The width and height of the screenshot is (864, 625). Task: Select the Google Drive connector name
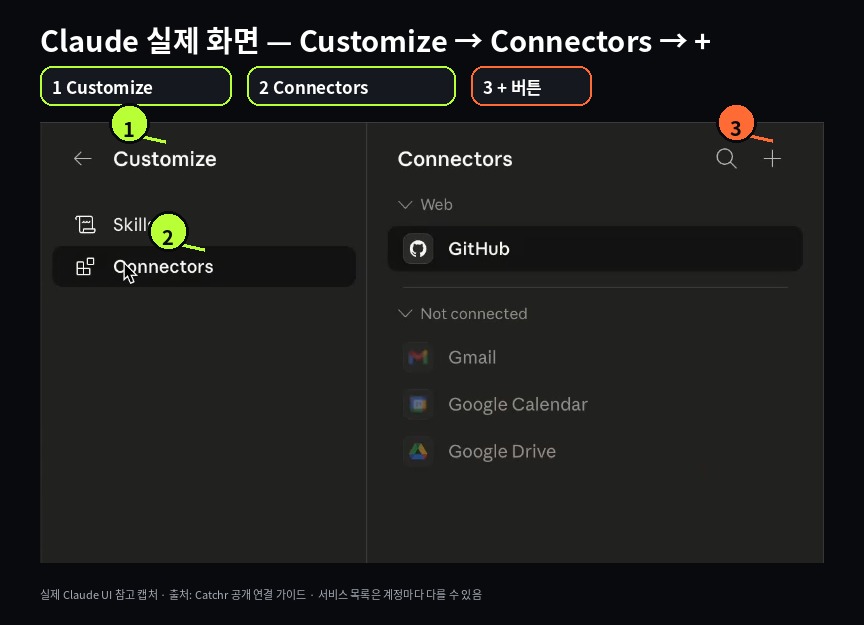click(x=502, y=451)
